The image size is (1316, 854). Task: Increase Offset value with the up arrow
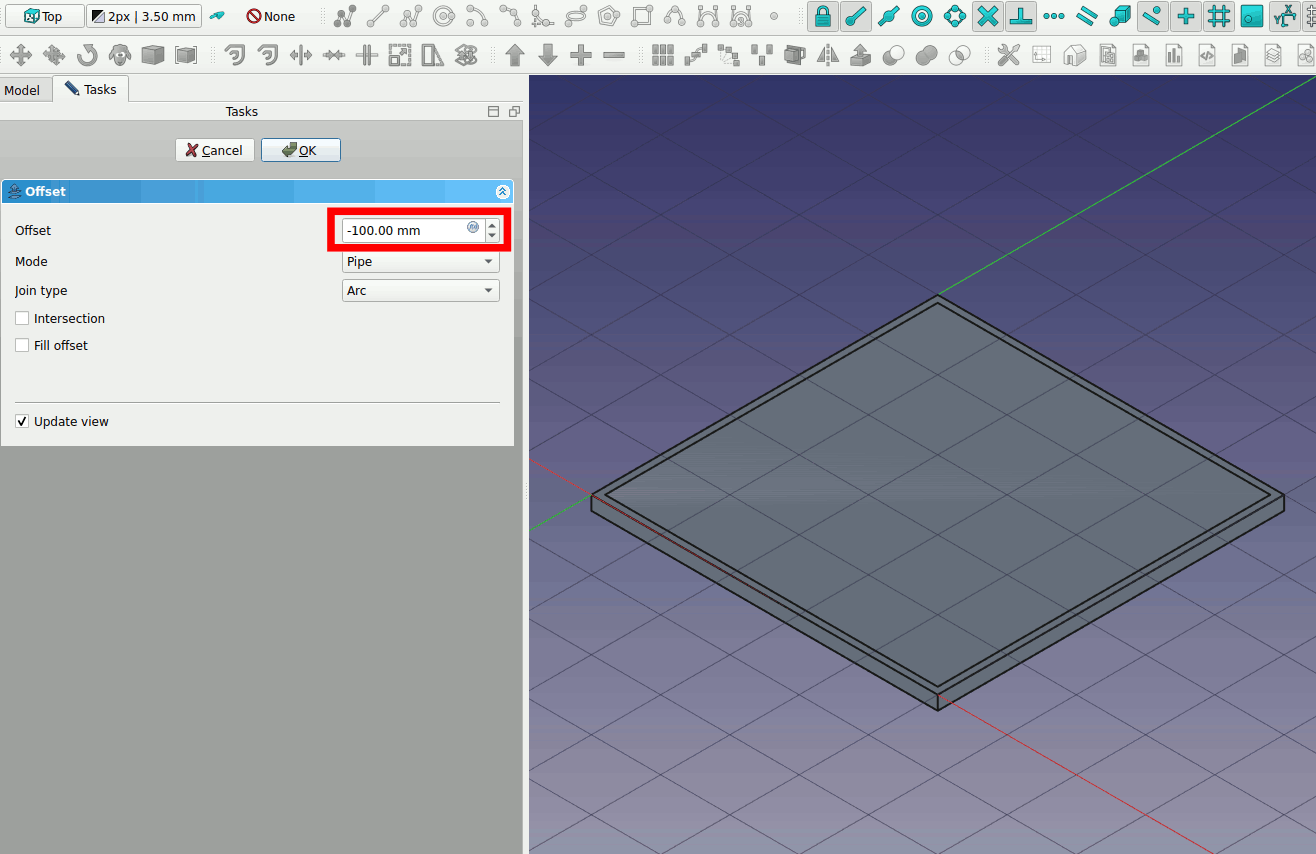(492, 225)
